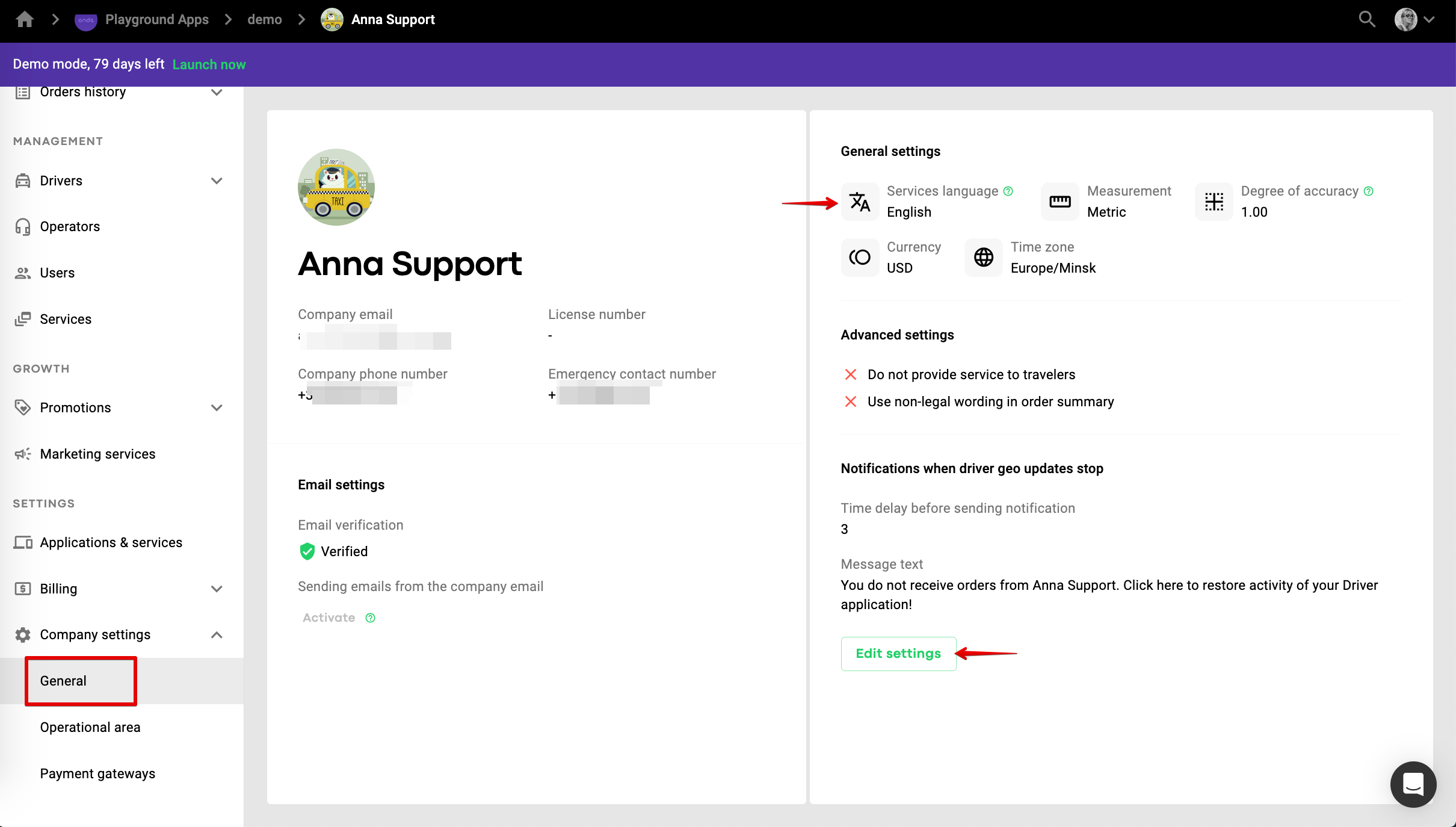Viewport: 1456px width, 827px height.
Task: Open the search magnifier icon
Action: pyautogui.click(x=1367, y=20)
